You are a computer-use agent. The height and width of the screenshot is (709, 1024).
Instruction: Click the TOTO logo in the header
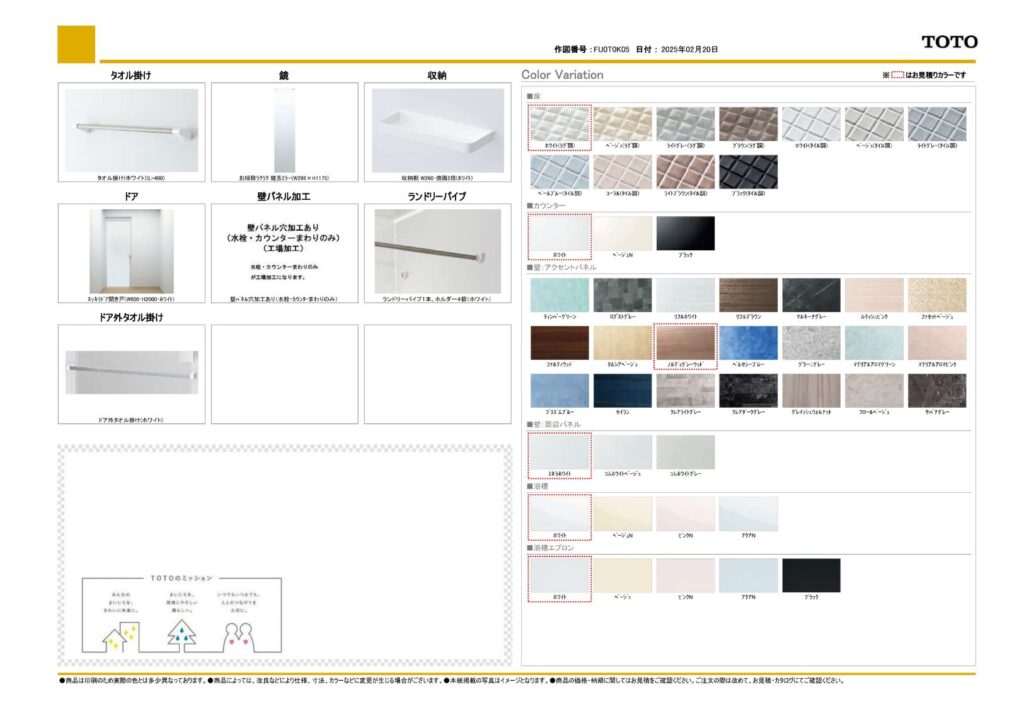[949, 42]
